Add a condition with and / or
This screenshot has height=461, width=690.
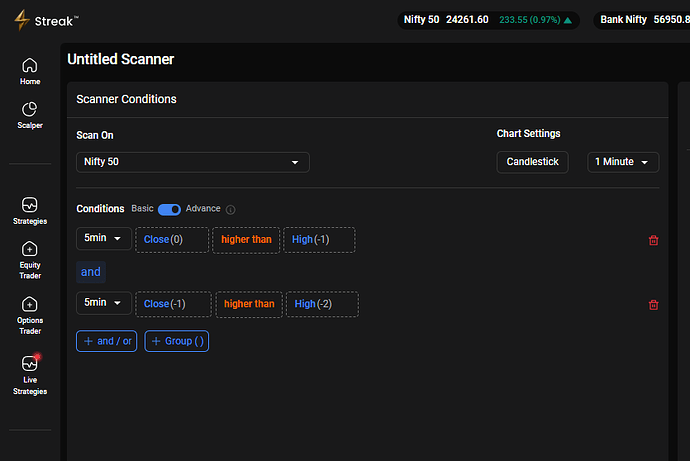click(x=106, y=341)
